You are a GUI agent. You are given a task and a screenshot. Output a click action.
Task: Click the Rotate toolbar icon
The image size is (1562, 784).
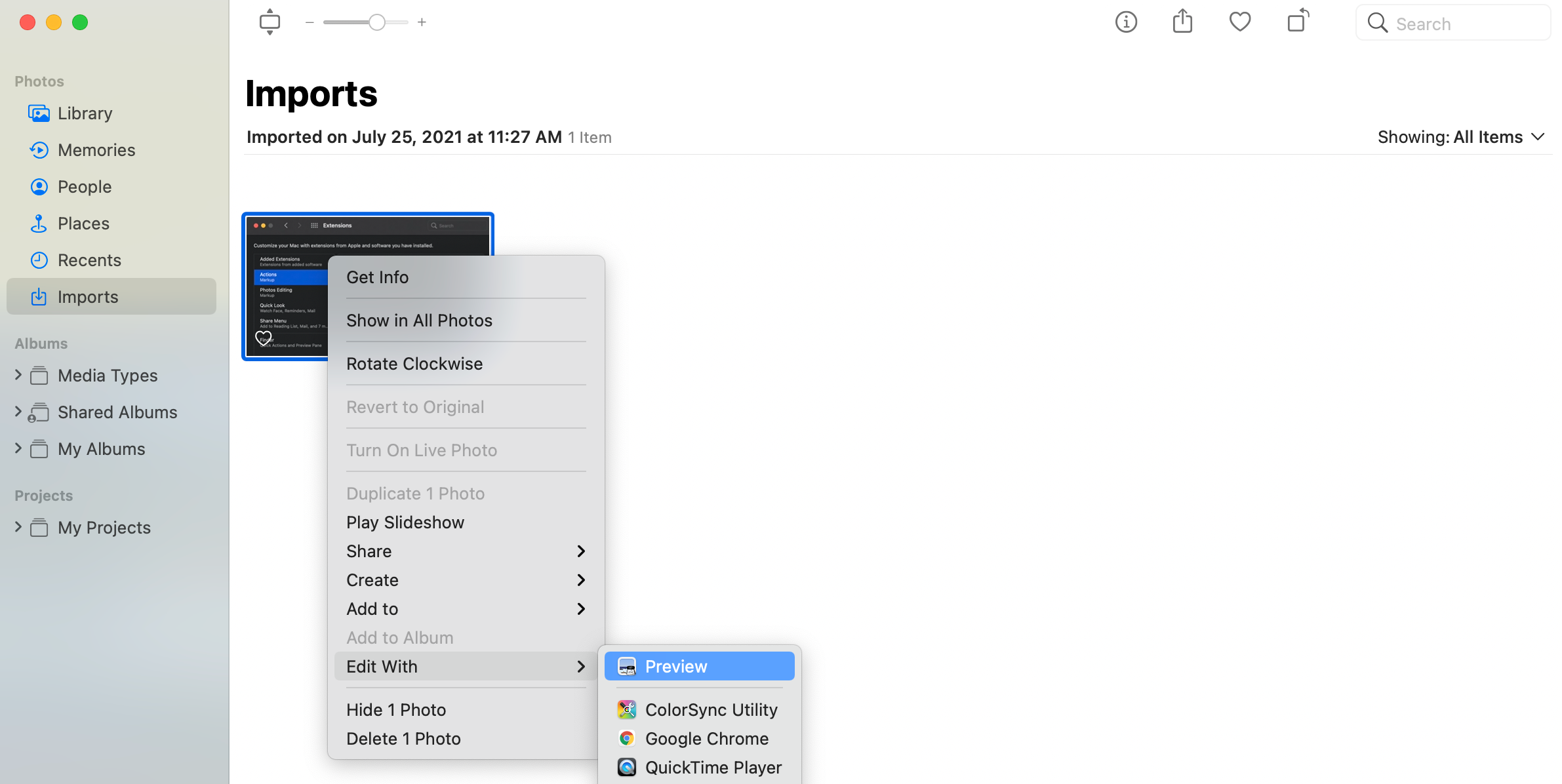pos(1298,22)
